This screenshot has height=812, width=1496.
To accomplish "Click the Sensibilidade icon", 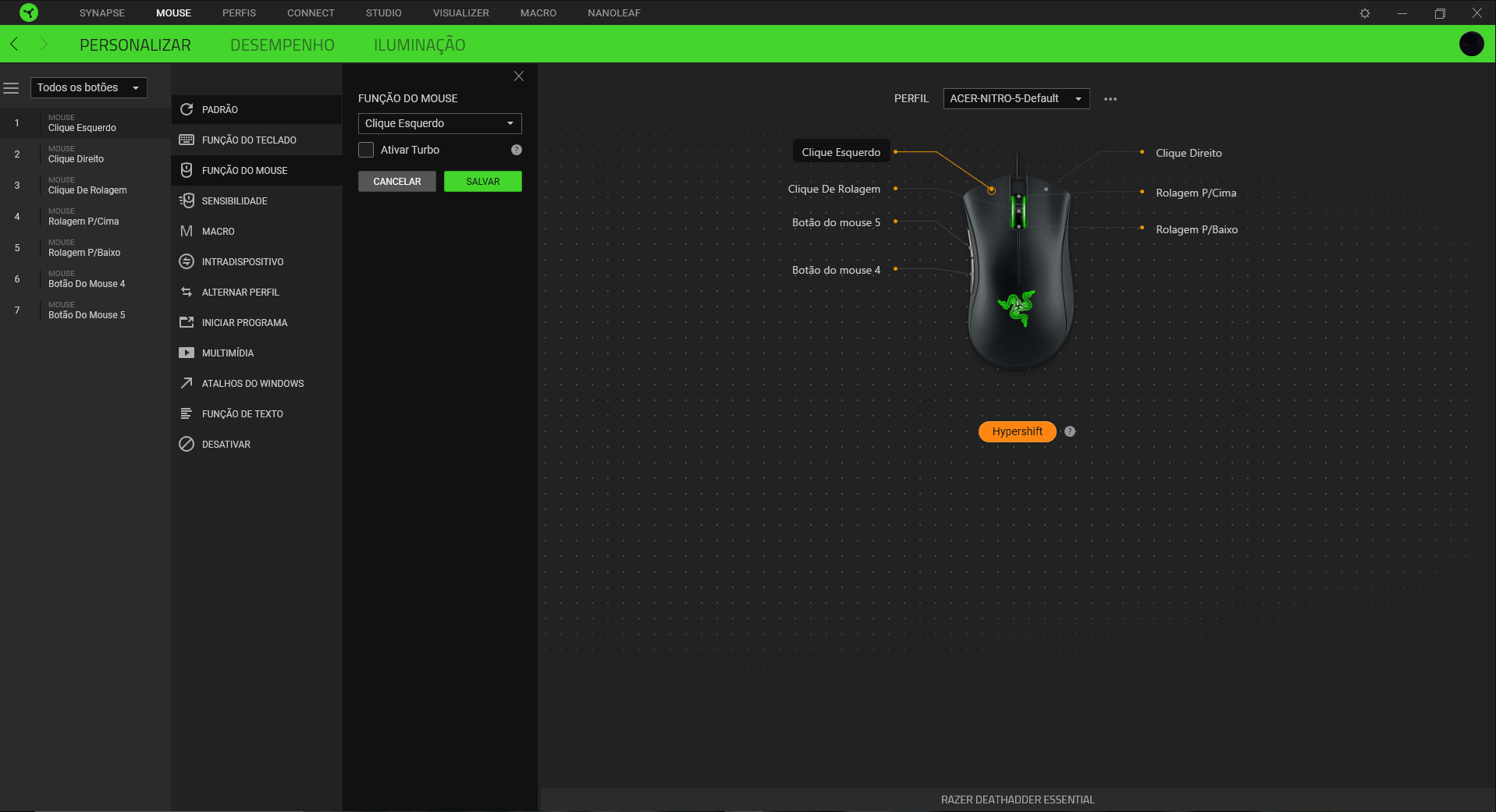I will click(x=187, y=200).
